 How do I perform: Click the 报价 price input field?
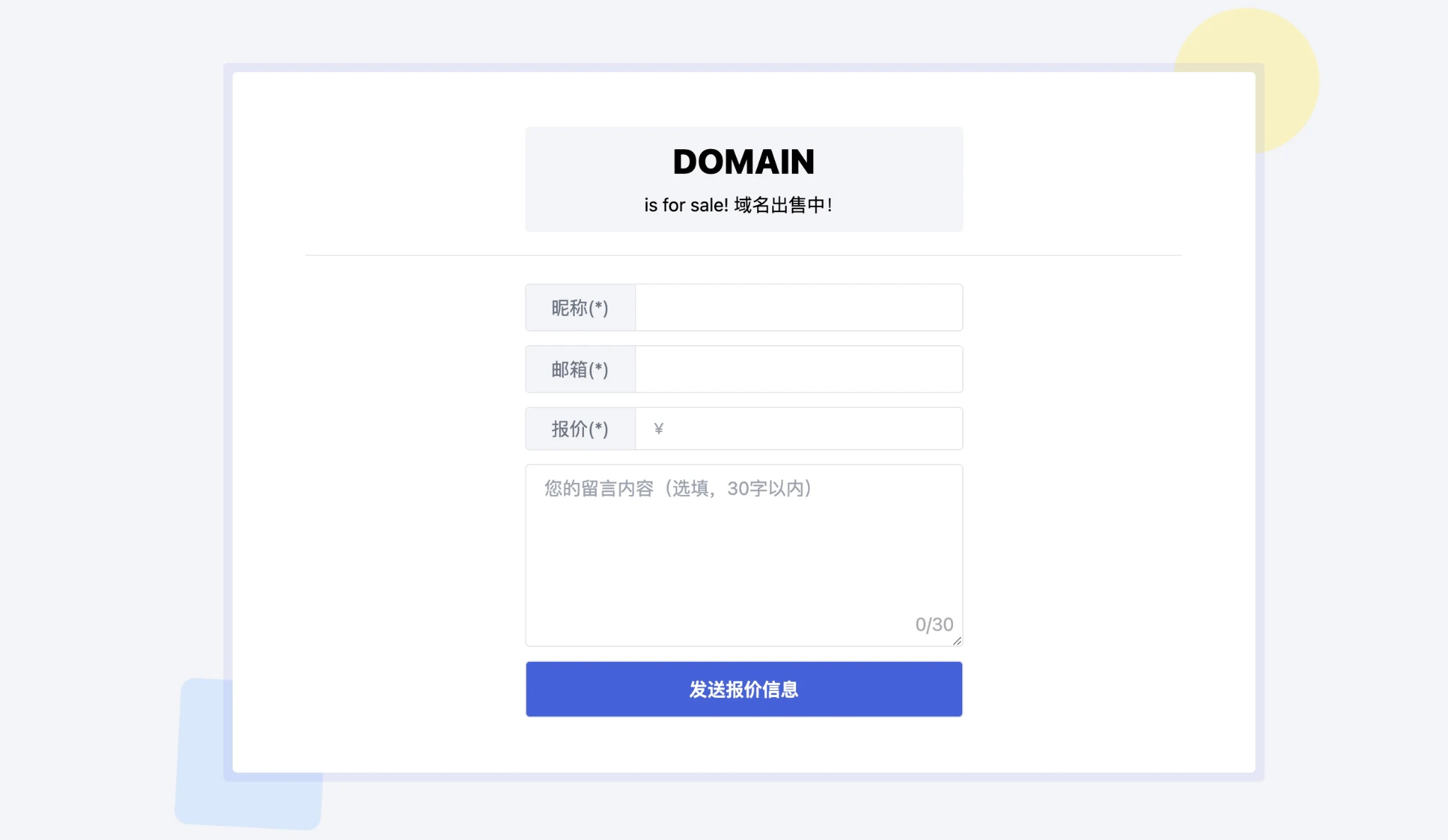pos(813,428)
